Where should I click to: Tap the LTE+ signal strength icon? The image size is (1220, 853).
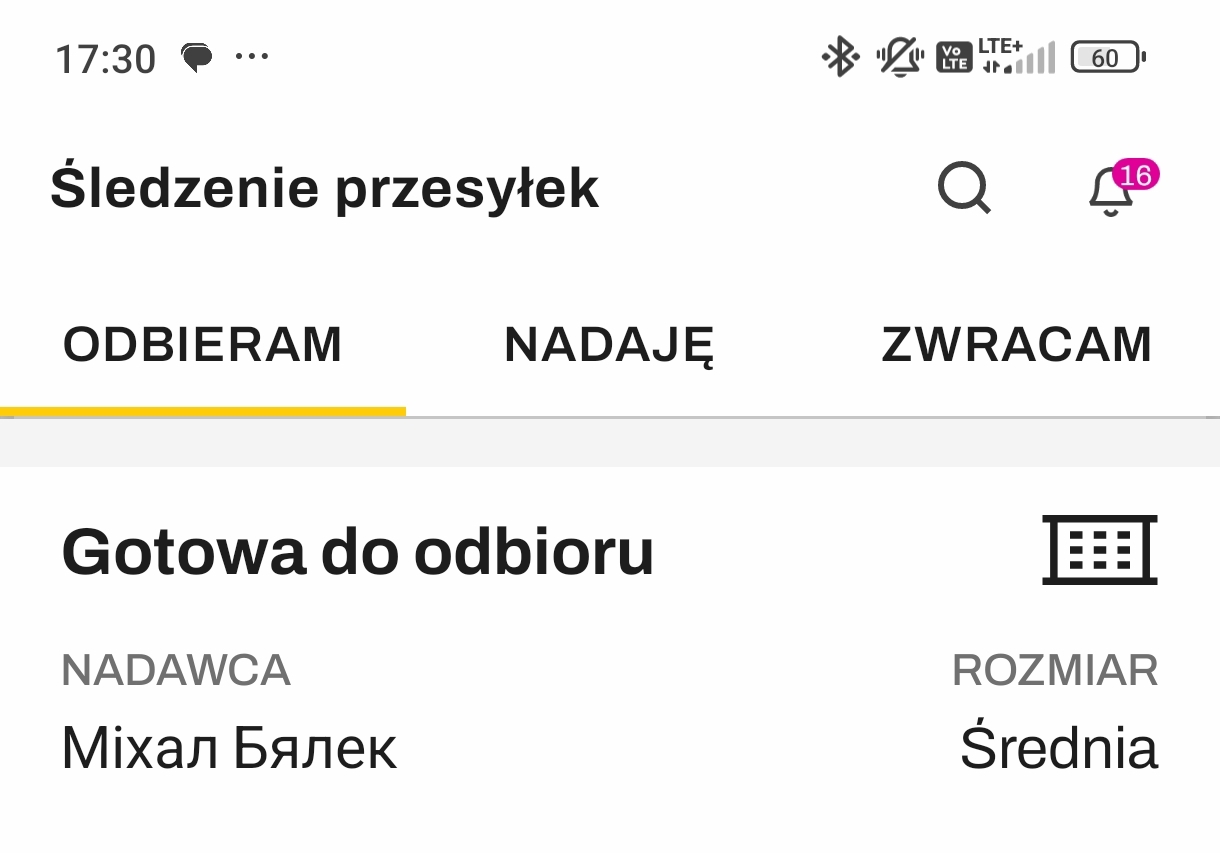[1016, 57]
